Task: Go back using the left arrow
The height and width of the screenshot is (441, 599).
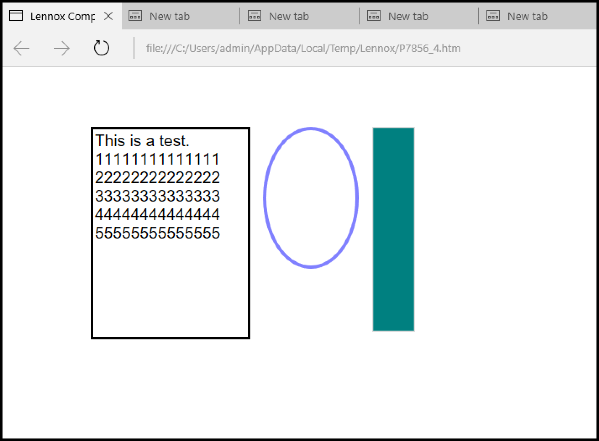Action: pos(21,49)
